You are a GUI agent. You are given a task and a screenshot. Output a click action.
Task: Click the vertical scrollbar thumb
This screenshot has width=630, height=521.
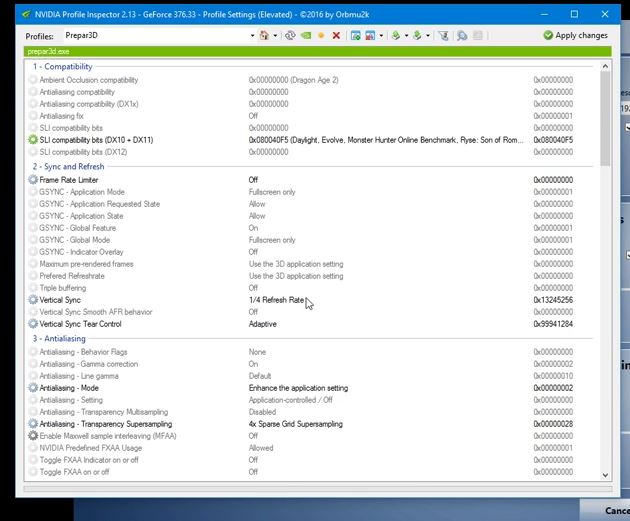(x=605, y=119)
